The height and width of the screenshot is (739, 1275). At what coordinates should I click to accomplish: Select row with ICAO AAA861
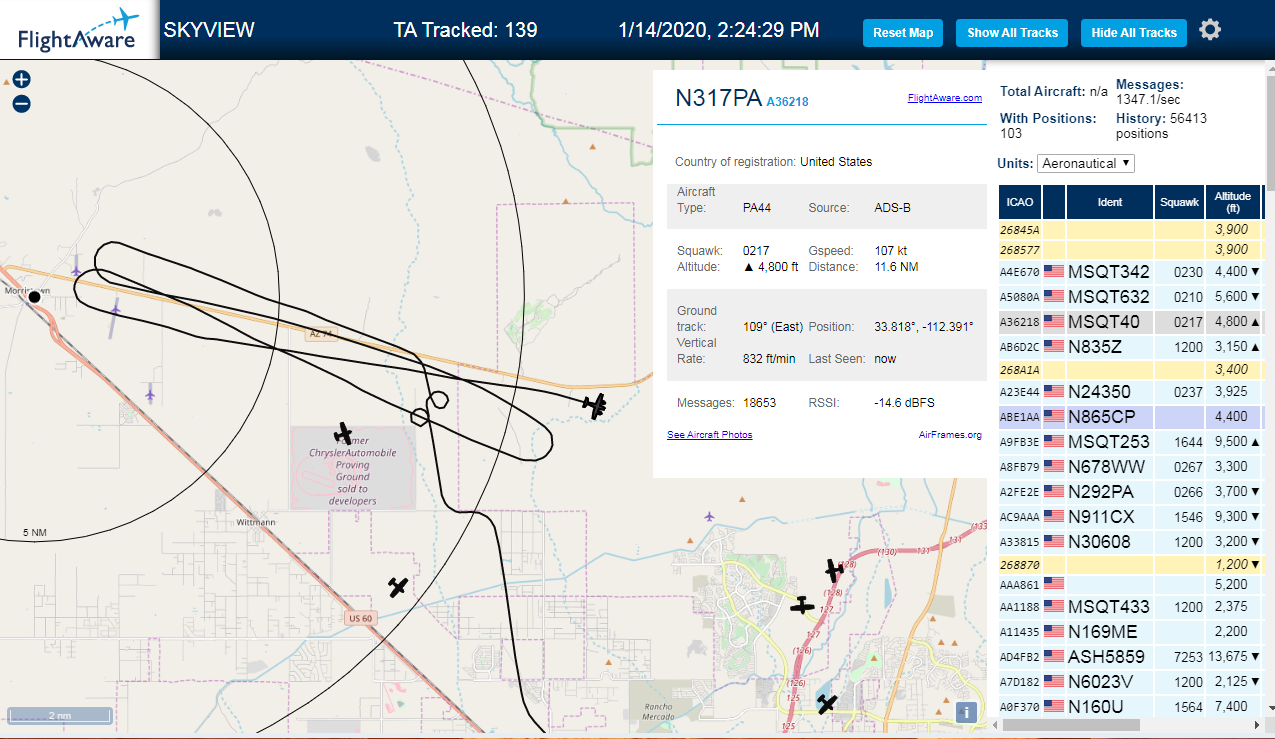(x=1130, y=584)
